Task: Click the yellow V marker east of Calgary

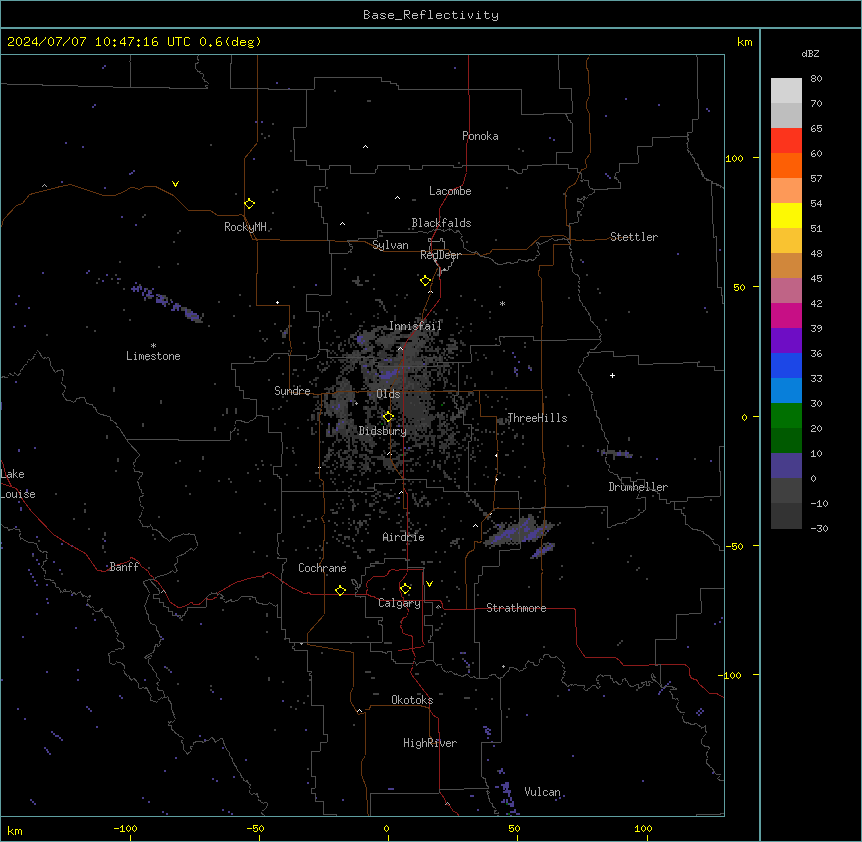Action: point(429,584)
